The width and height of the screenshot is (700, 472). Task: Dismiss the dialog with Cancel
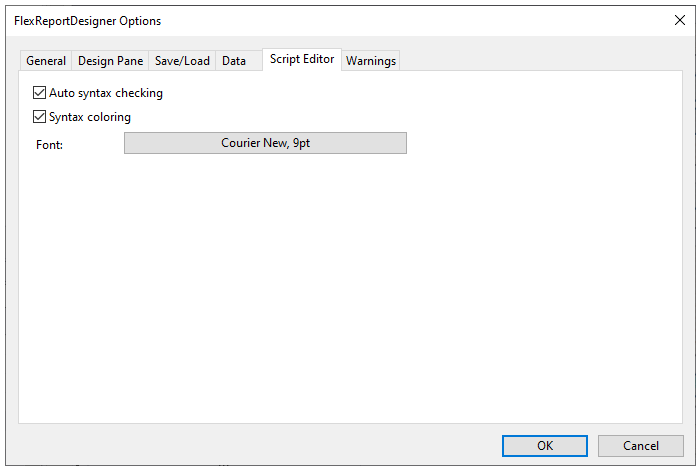[x=641, y=446]
